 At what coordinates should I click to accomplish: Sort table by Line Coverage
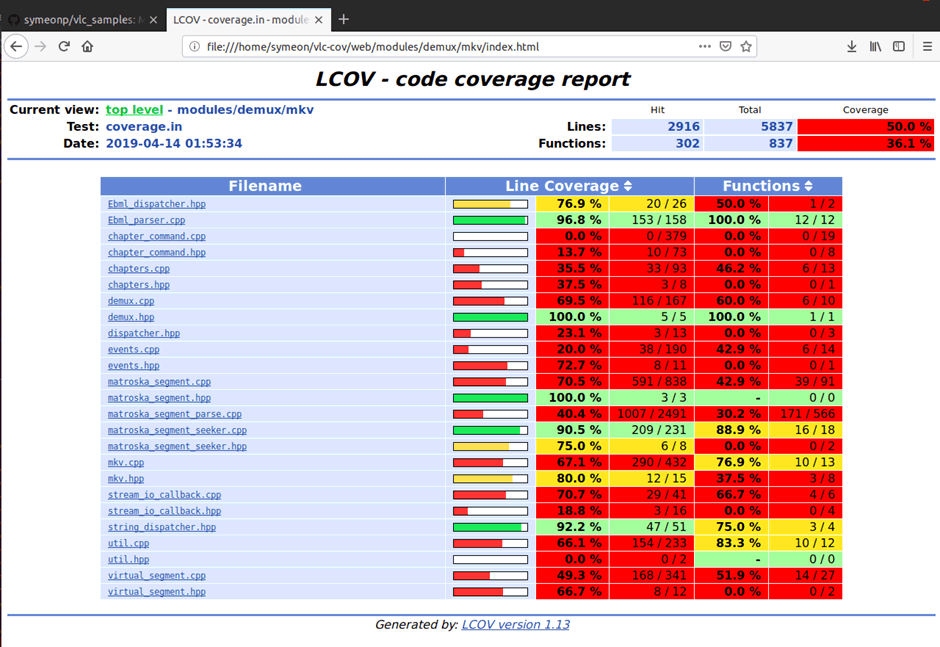(x=628, y=186)
